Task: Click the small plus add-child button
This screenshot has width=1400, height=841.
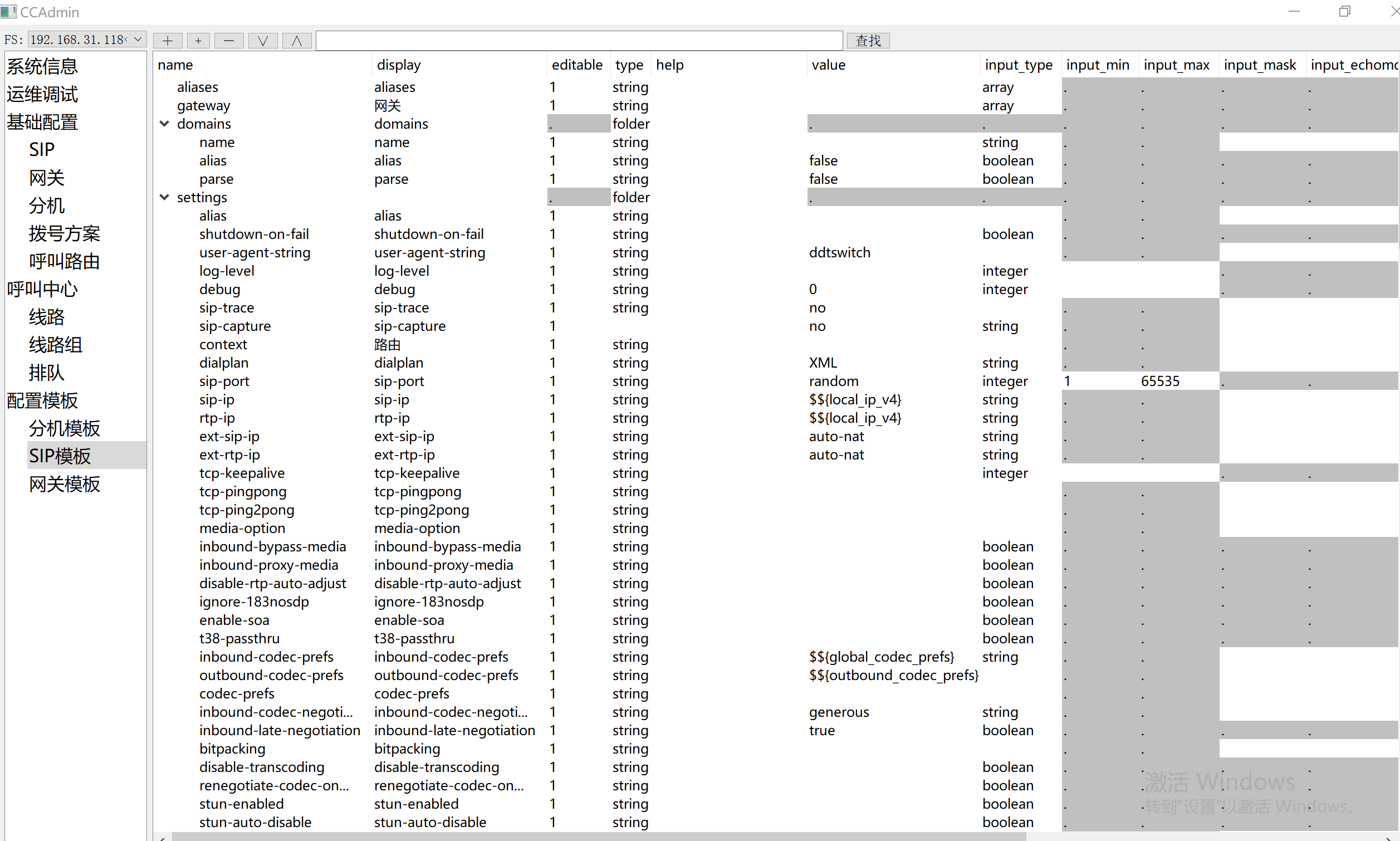Action: click(x=198, y=40)
